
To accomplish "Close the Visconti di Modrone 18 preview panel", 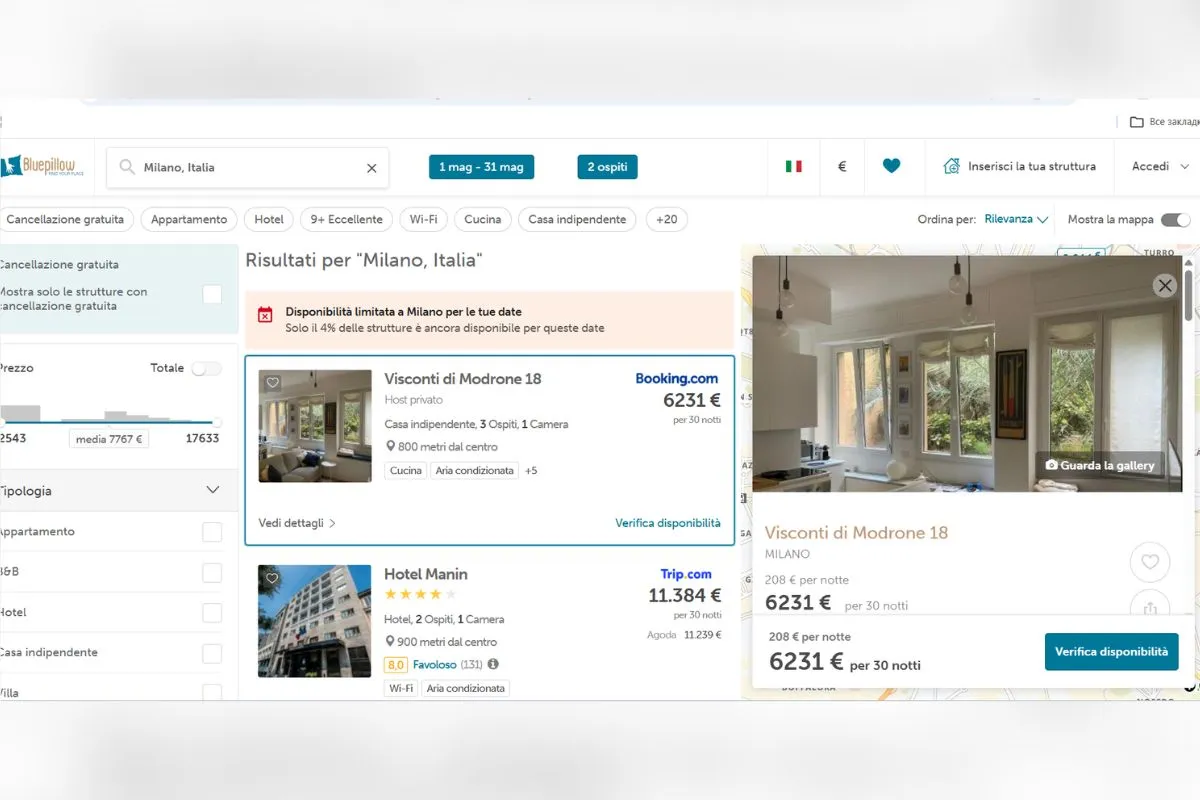I will [1164, 286].
